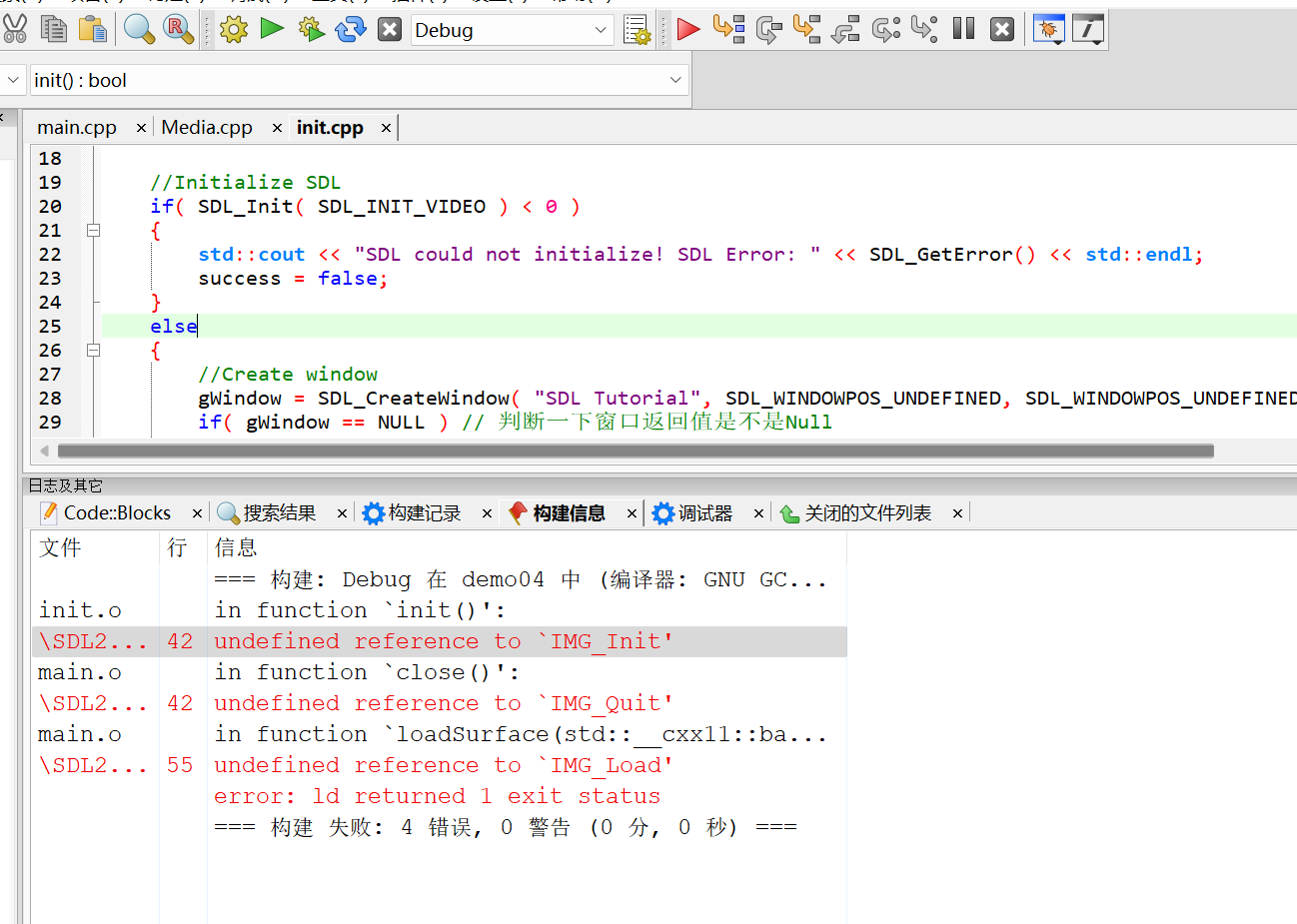
Task: Switch to the main.cpp tab
Action: click(x=77, y=128)
